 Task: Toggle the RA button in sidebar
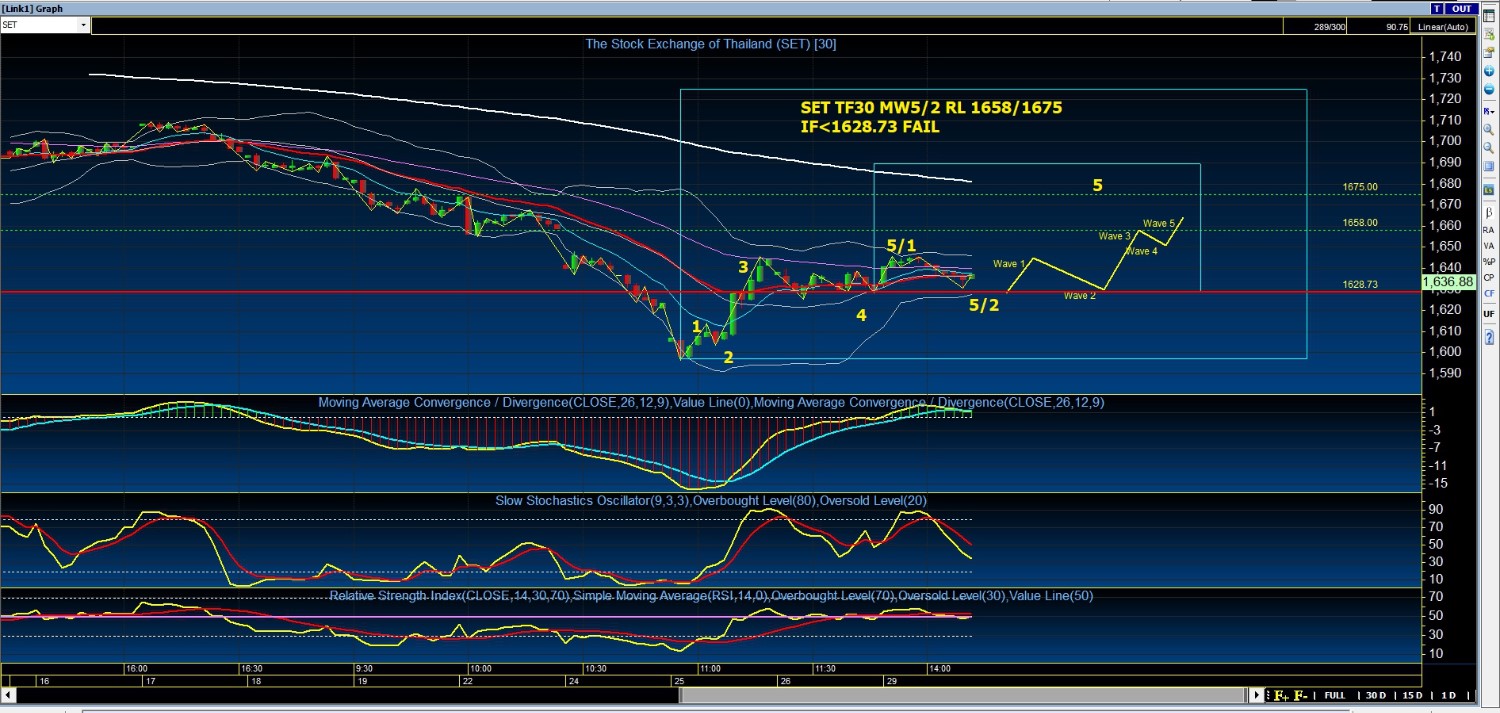point(1489,229)
